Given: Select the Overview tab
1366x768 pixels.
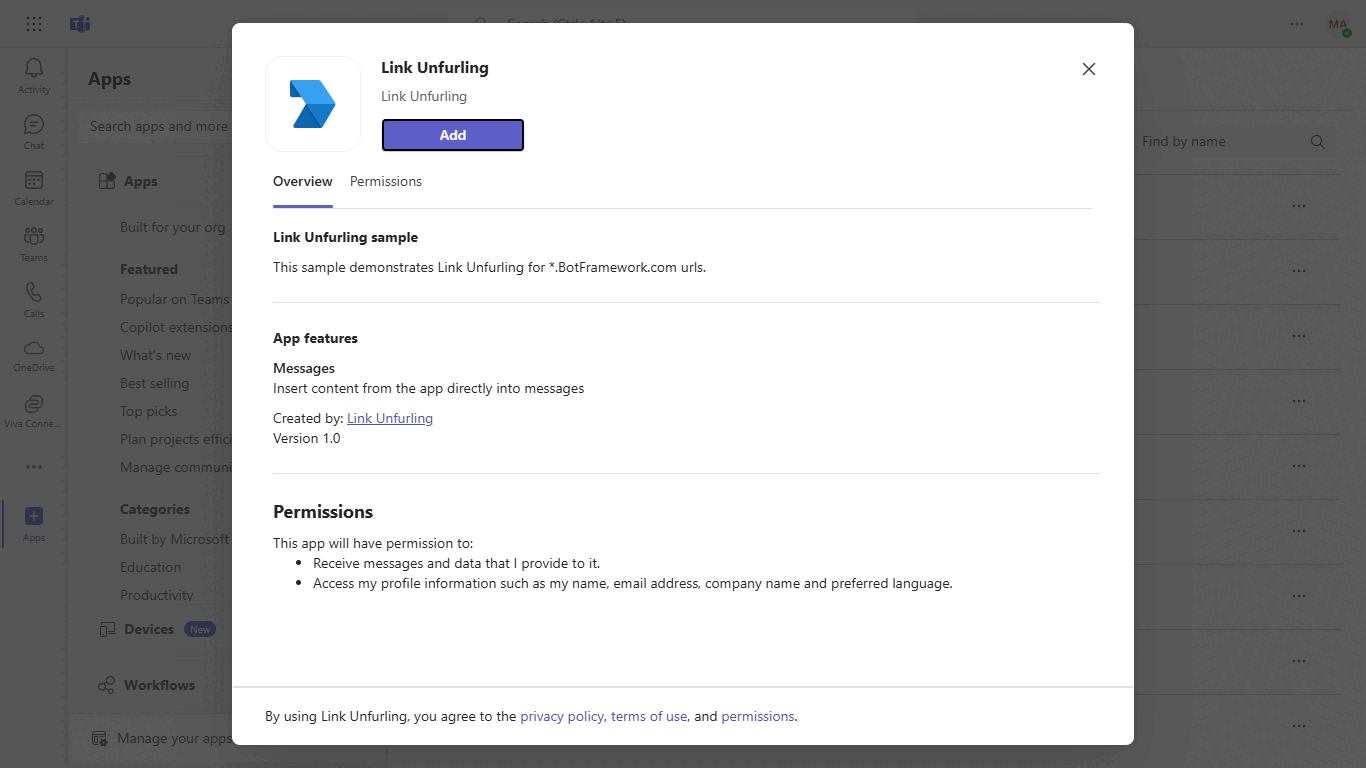Looking at the screenshot, I should [302, 181].
